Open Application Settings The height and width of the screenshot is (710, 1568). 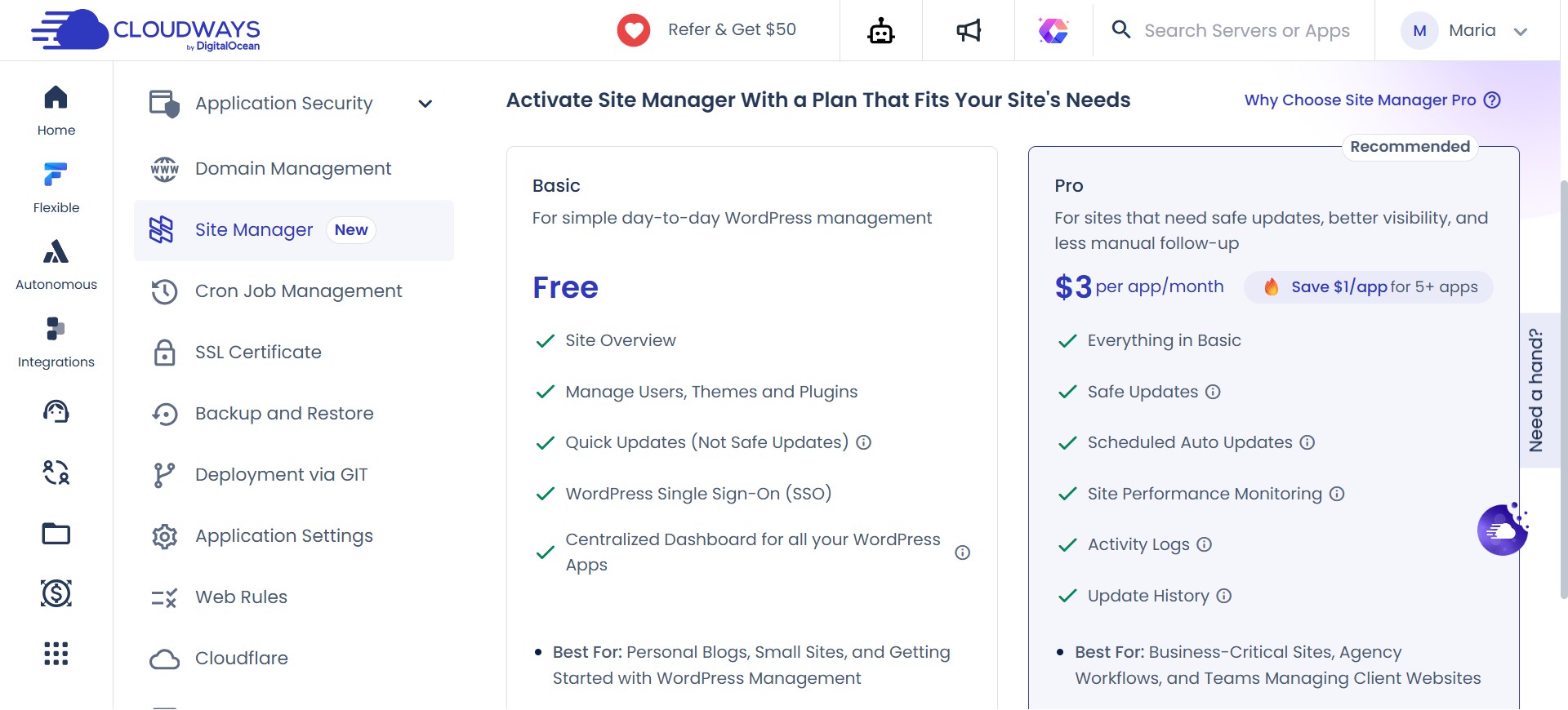pyautogui.click(x=294, y=536)
